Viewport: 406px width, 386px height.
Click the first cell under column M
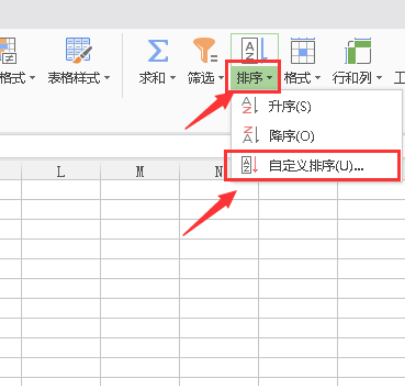point(140,190)
